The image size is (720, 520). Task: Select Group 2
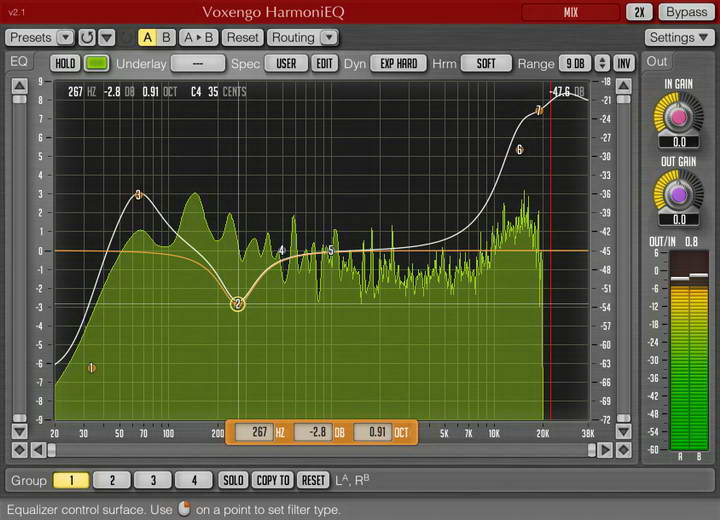pos(112,480)
